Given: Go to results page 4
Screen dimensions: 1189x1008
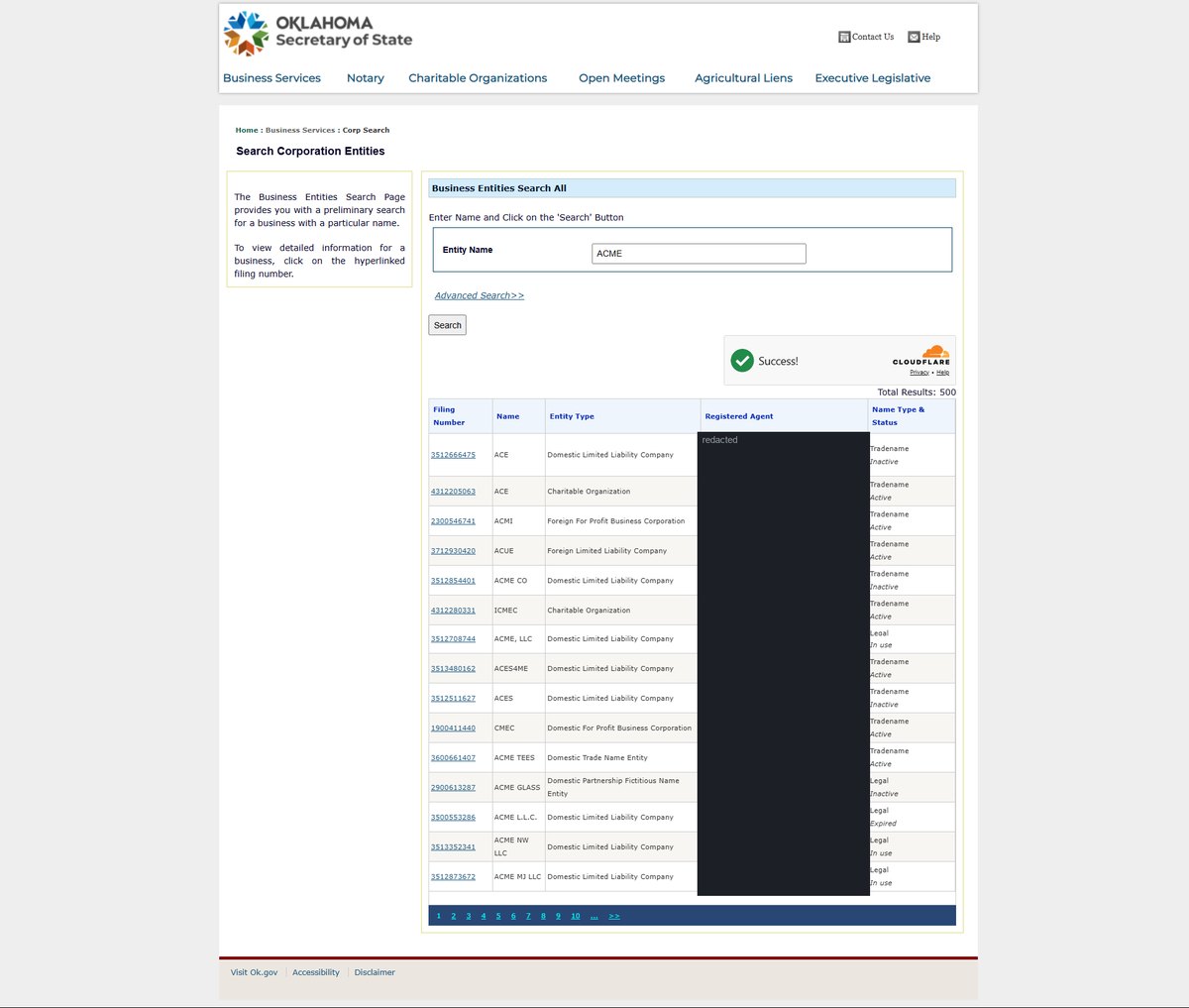Looking at the screenshot, I should (484, 916).
